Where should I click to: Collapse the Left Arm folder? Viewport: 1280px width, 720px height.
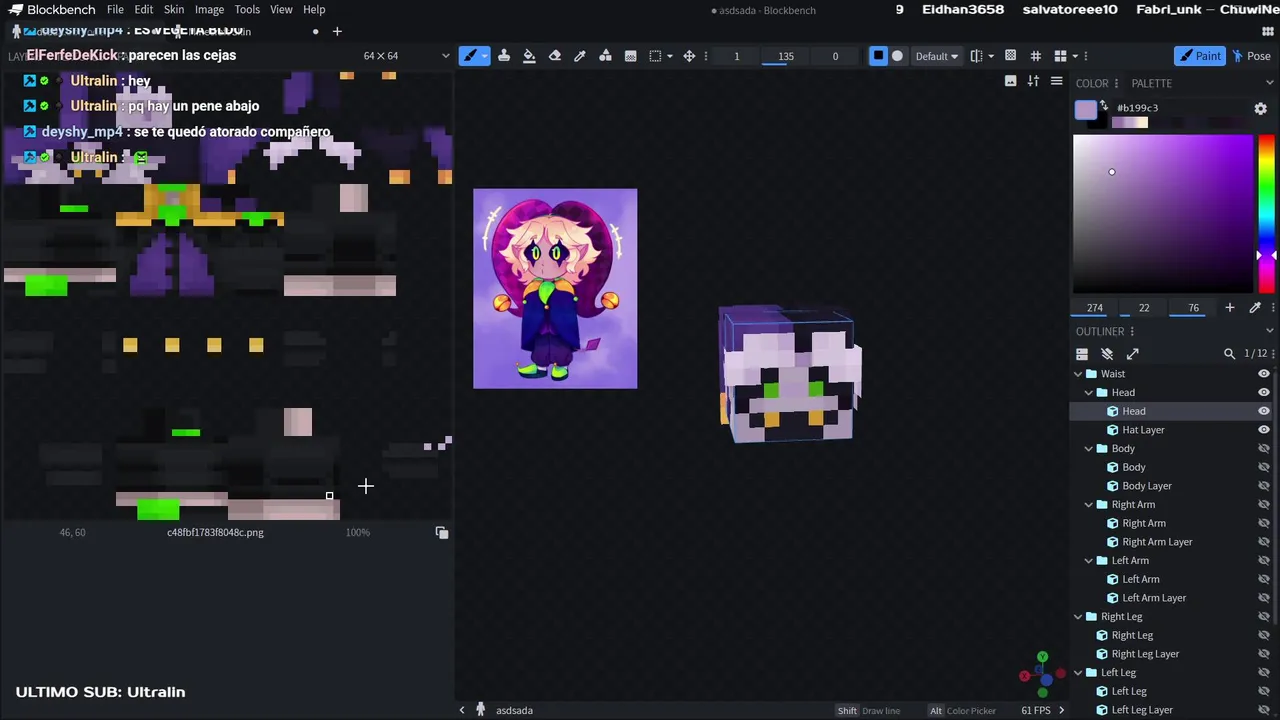click(x=1089, y=561)
